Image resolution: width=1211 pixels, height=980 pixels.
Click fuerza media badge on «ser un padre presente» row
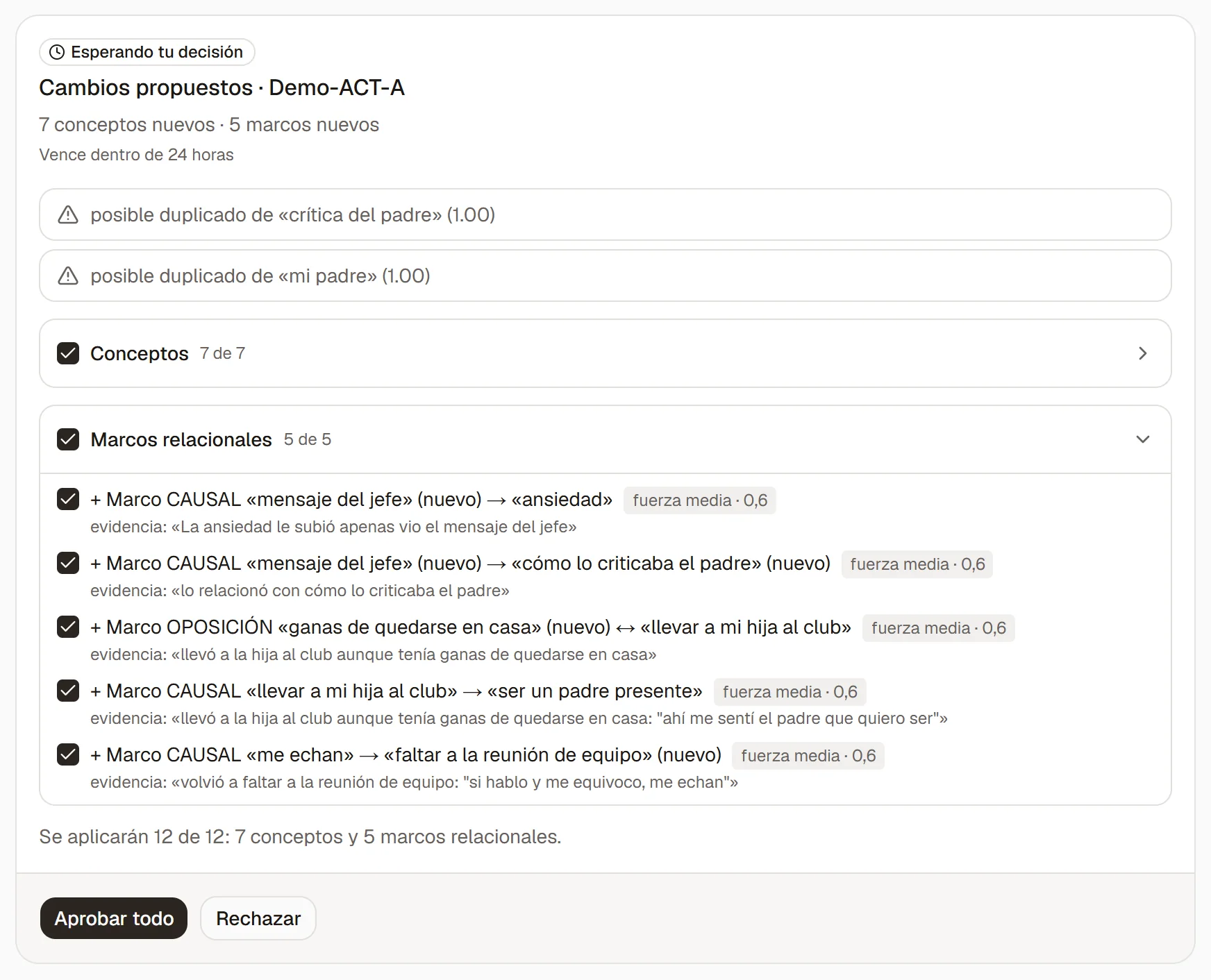[x=790, y=692]
